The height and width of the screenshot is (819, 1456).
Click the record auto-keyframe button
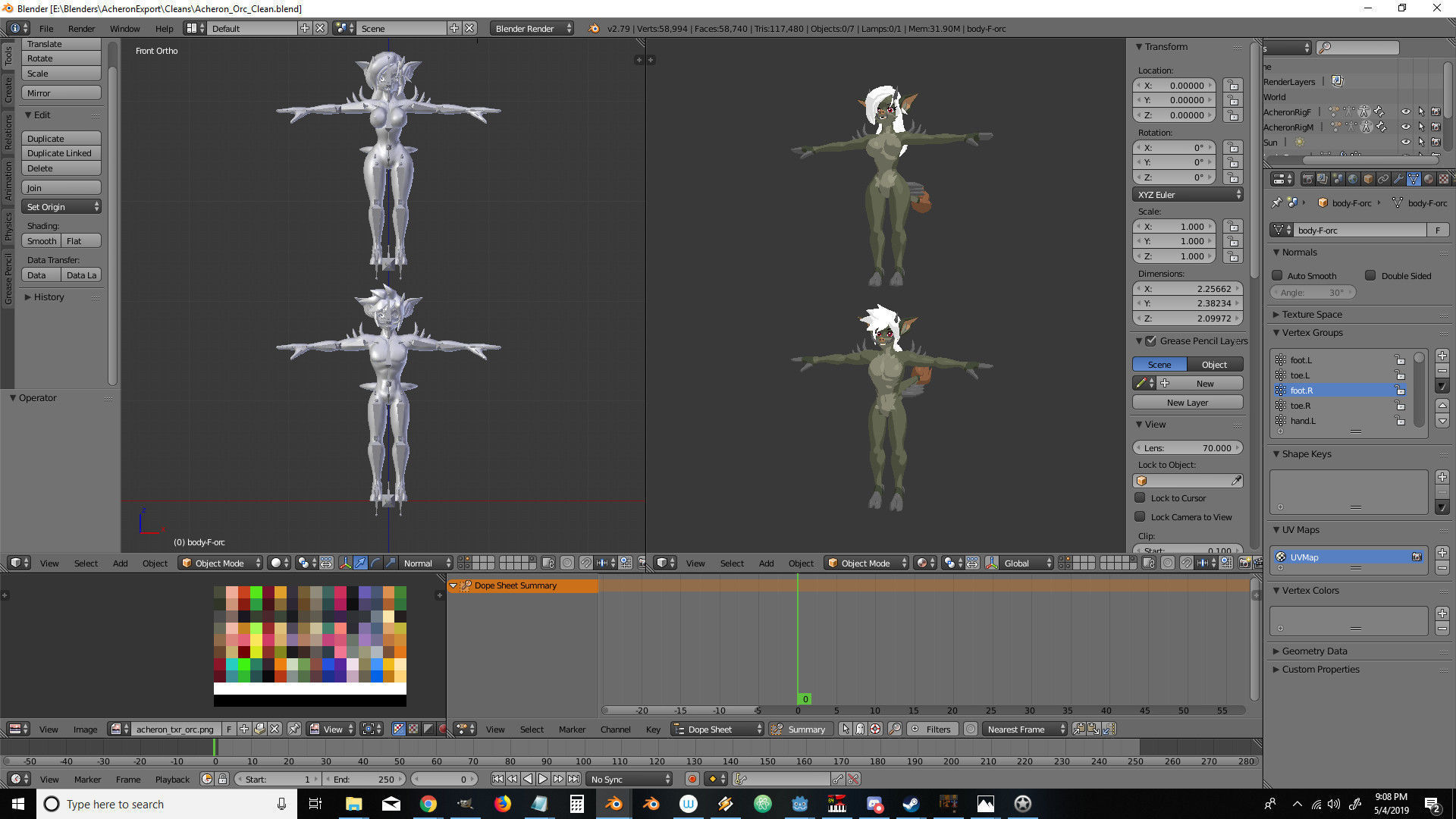tap(692, 779)
